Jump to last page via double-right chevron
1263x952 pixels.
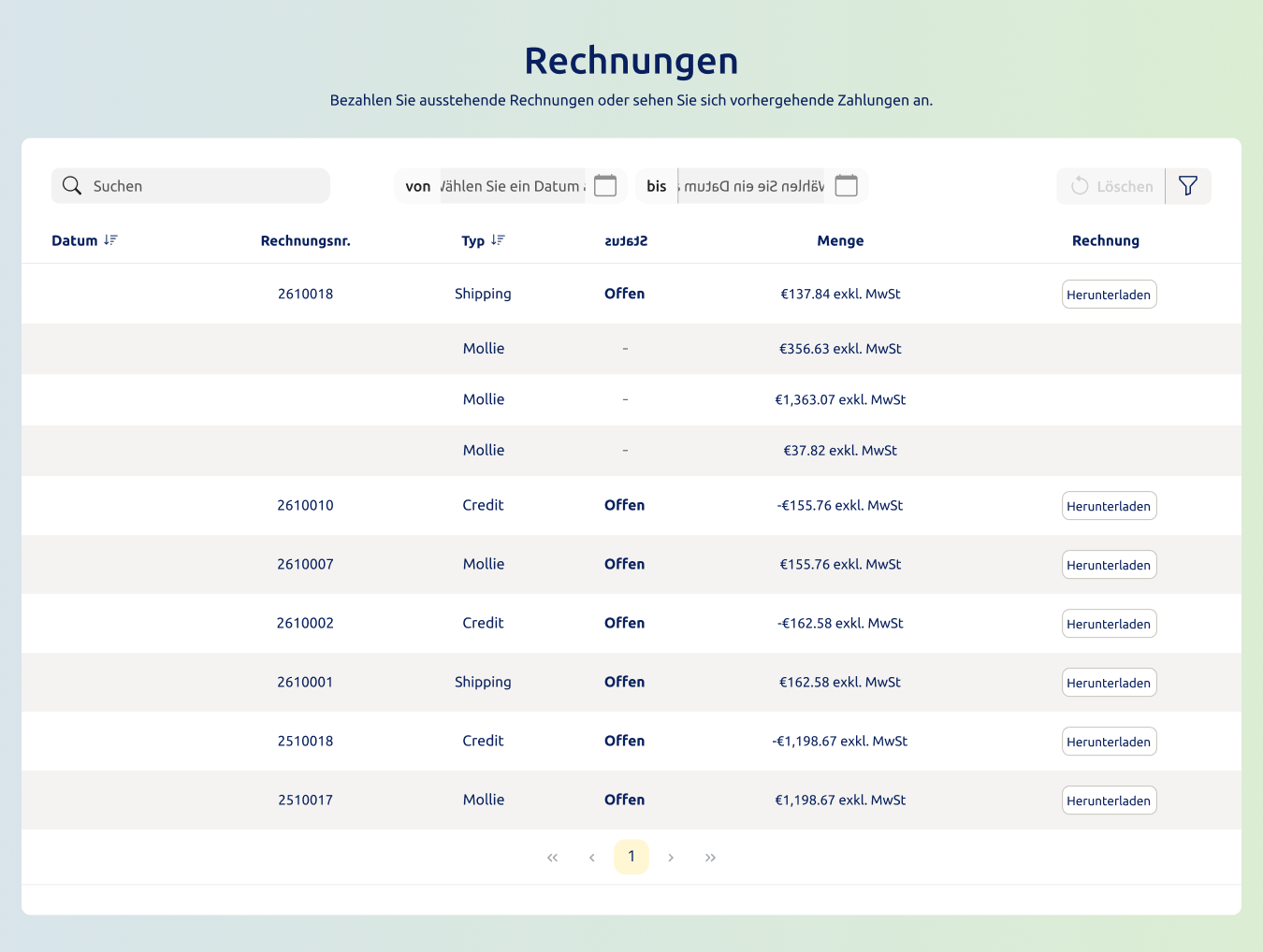(710, 857)
